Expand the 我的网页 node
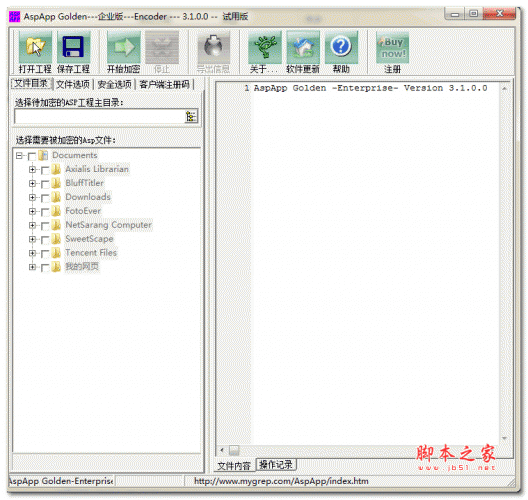This screenshot has height=500, width=528. coord(32,267)
